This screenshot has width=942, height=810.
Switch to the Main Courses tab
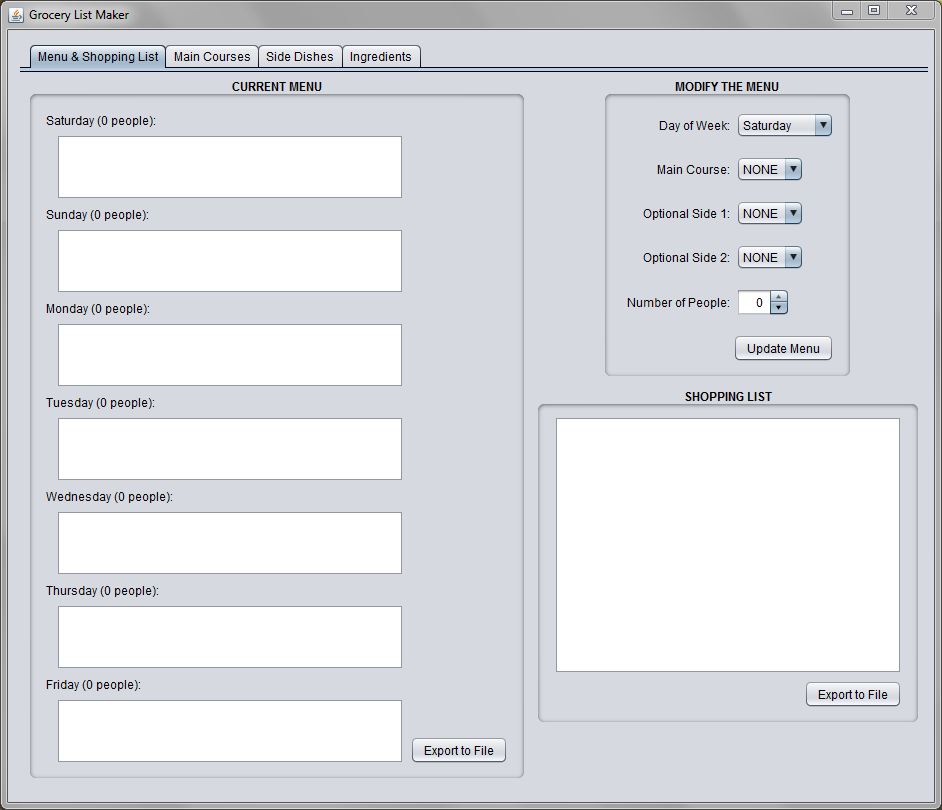coord(212,57)
